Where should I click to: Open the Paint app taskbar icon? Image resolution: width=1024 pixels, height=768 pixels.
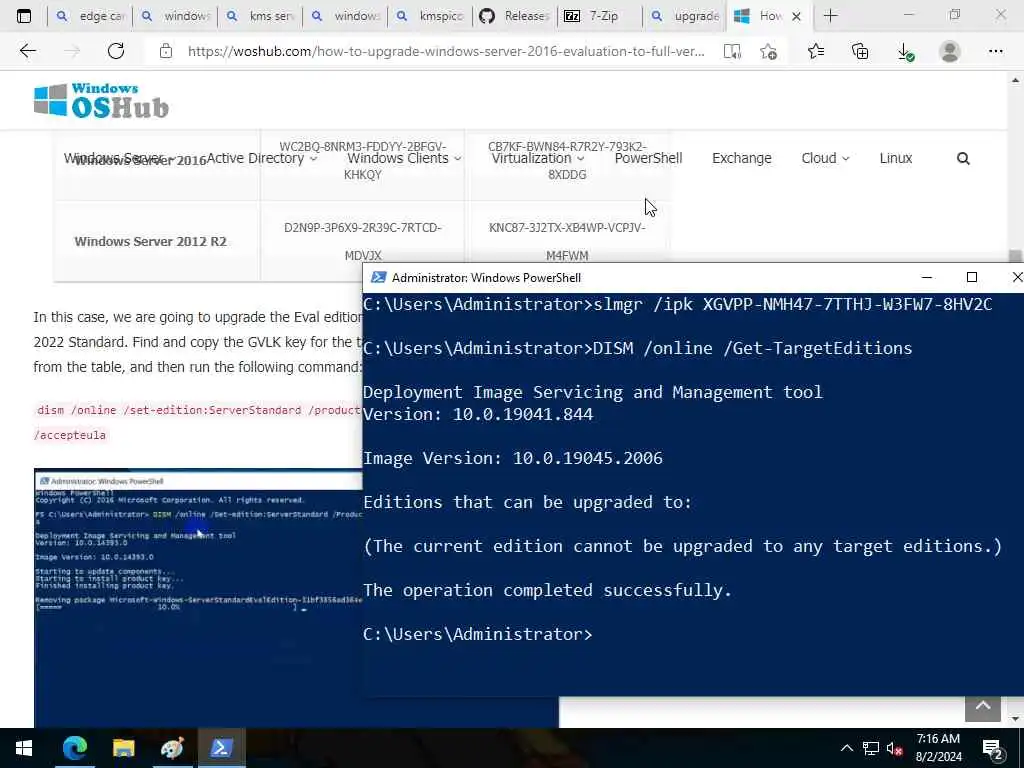(x=172, y=748)
